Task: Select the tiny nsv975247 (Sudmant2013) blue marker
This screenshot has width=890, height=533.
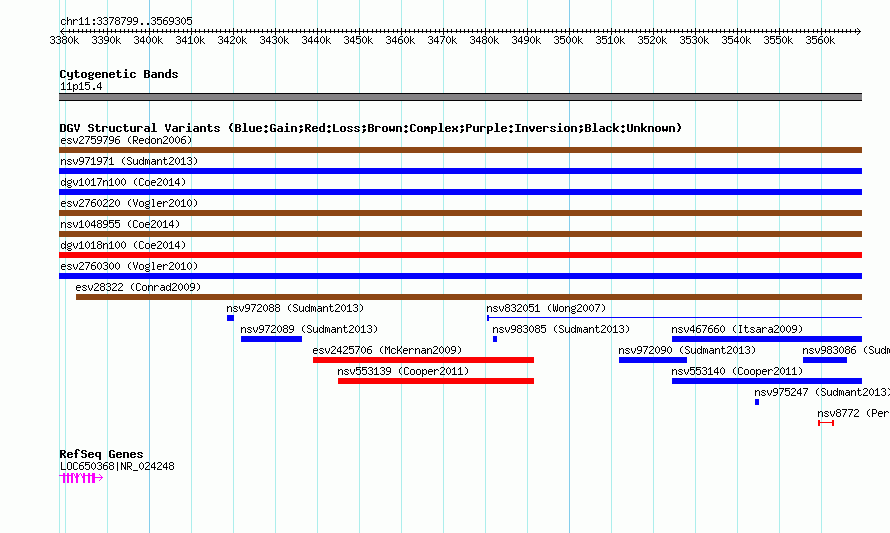Action: [x=757, y=402]
